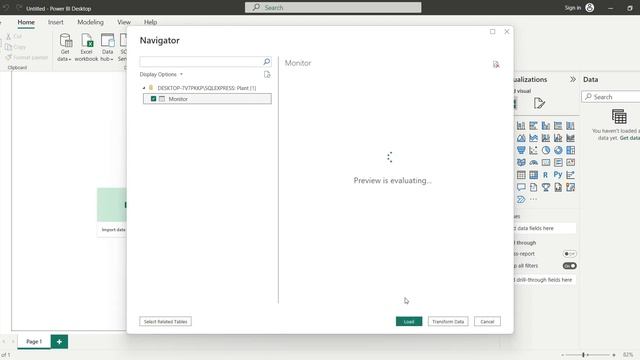The height and width of the screenshot is (360, 640).
Task: Select the Funnel chart visual
Action: pos(521,150)
